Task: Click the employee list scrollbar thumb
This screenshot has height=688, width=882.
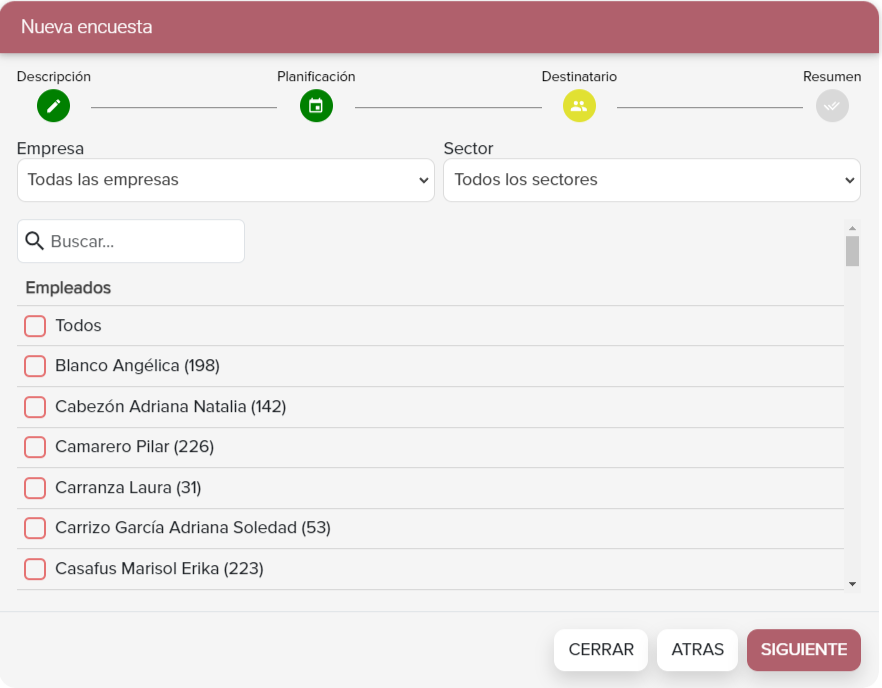Action: 852,251
